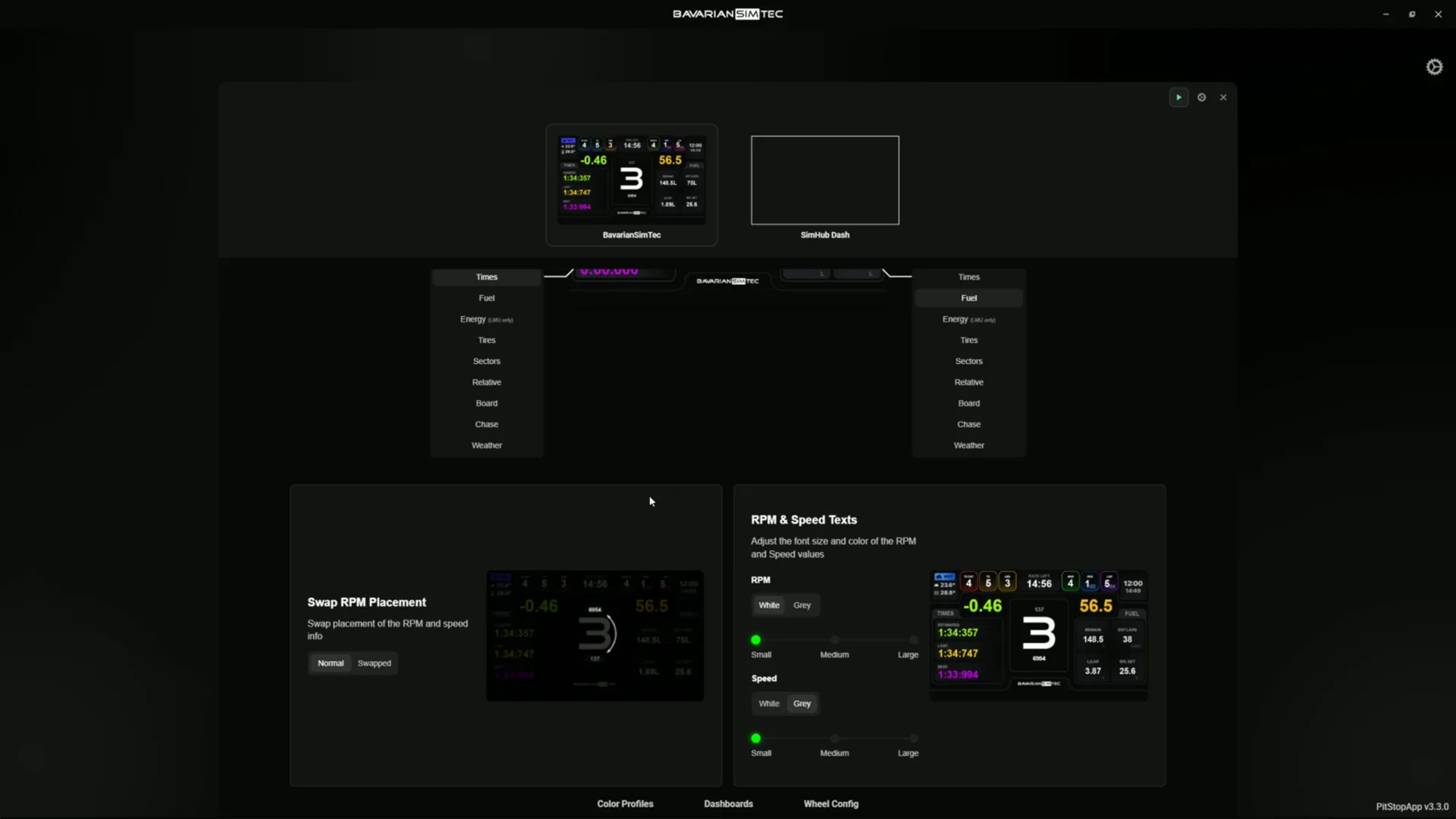
Task: Open the app settings gear icon
Action: [x=1434, y=67]
